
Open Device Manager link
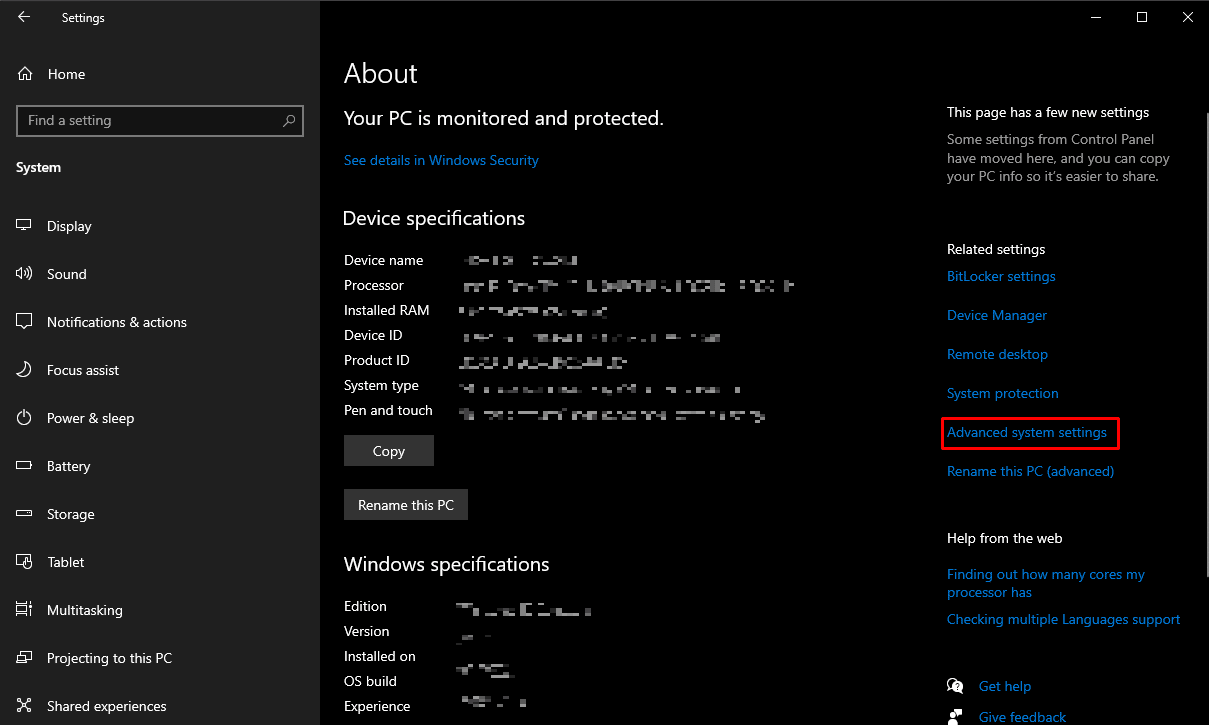click(x=997, y=315)
